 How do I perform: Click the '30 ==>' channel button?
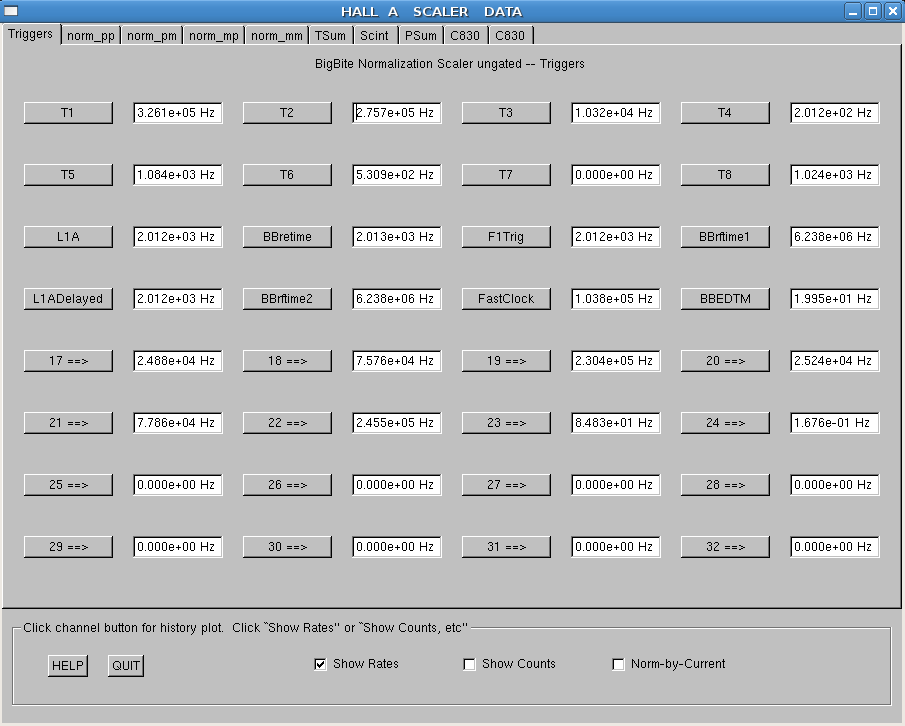(x=287, y=547)
